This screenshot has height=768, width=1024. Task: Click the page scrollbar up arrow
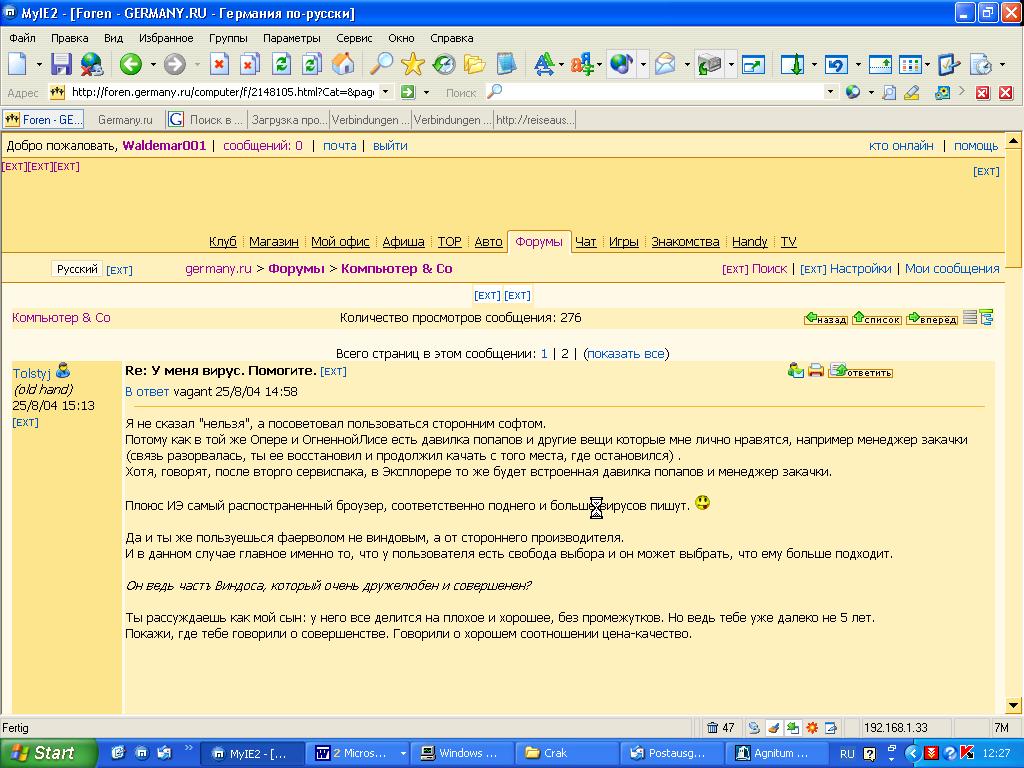point(1014,141)
